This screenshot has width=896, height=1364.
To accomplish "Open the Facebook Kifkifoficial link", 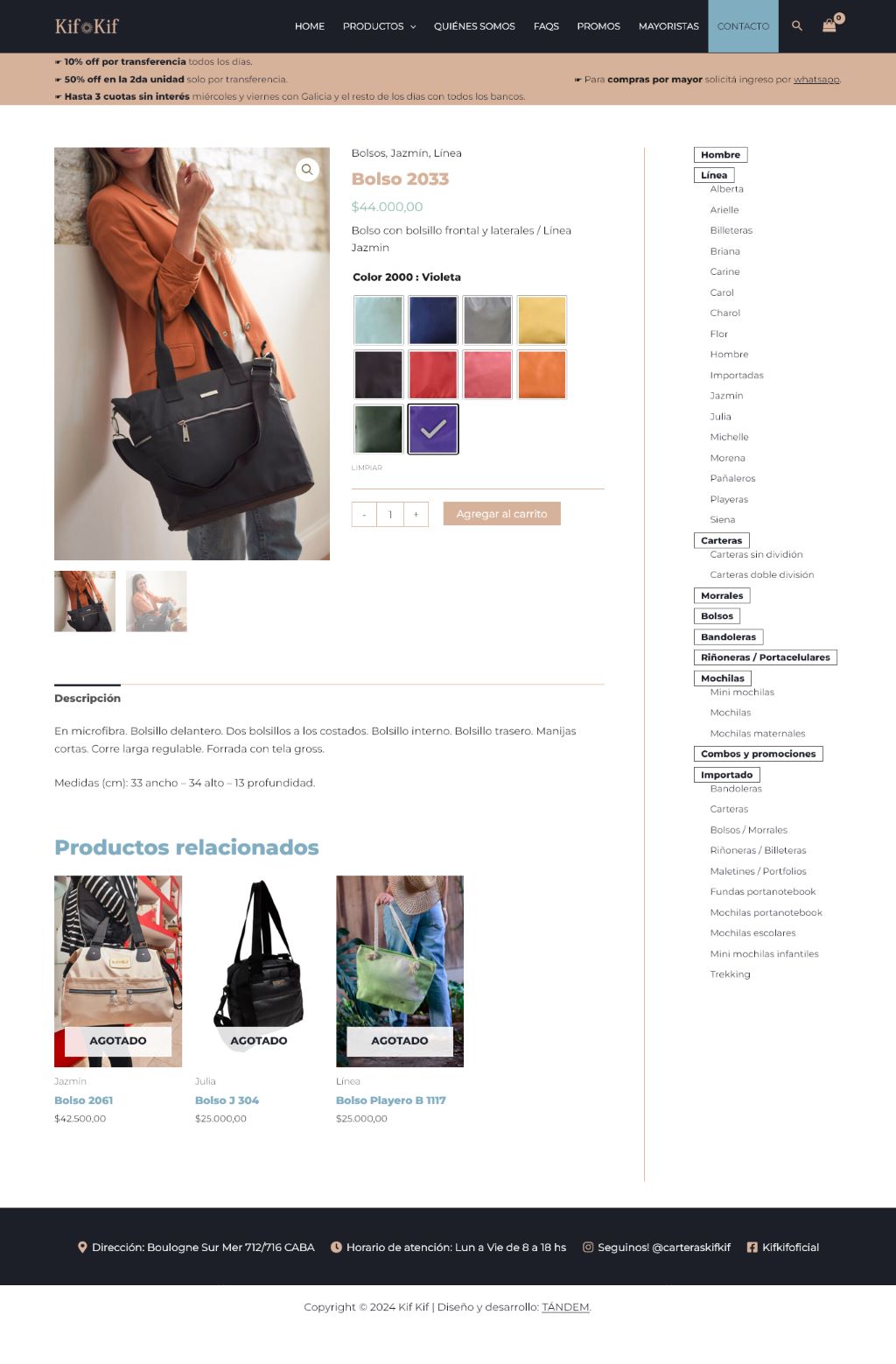I will click(x=782, y=1248).
